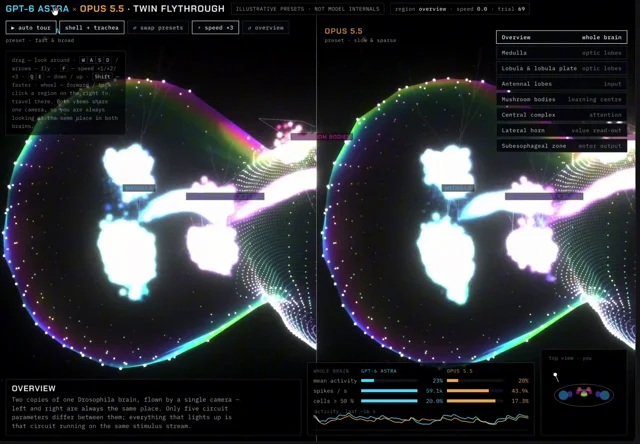Open Lateral horn value read-out region
The image size is (640, 444).
562,130
